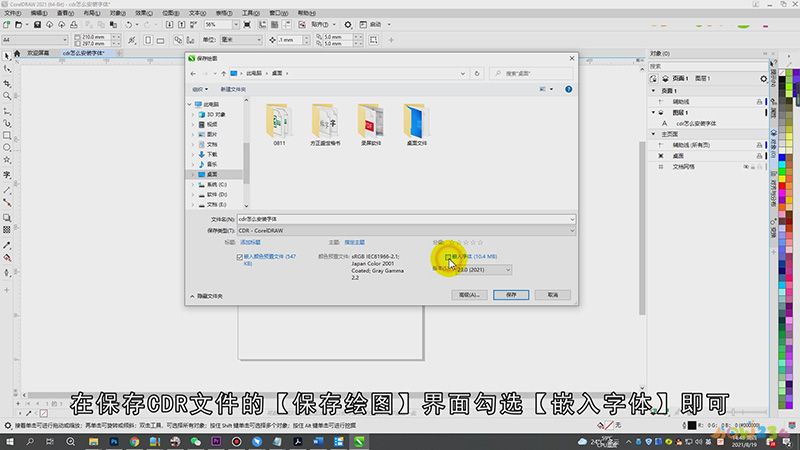800x450 pixels.
Task: Click the New document toolbar icon
Action: (x=7, y=24)
